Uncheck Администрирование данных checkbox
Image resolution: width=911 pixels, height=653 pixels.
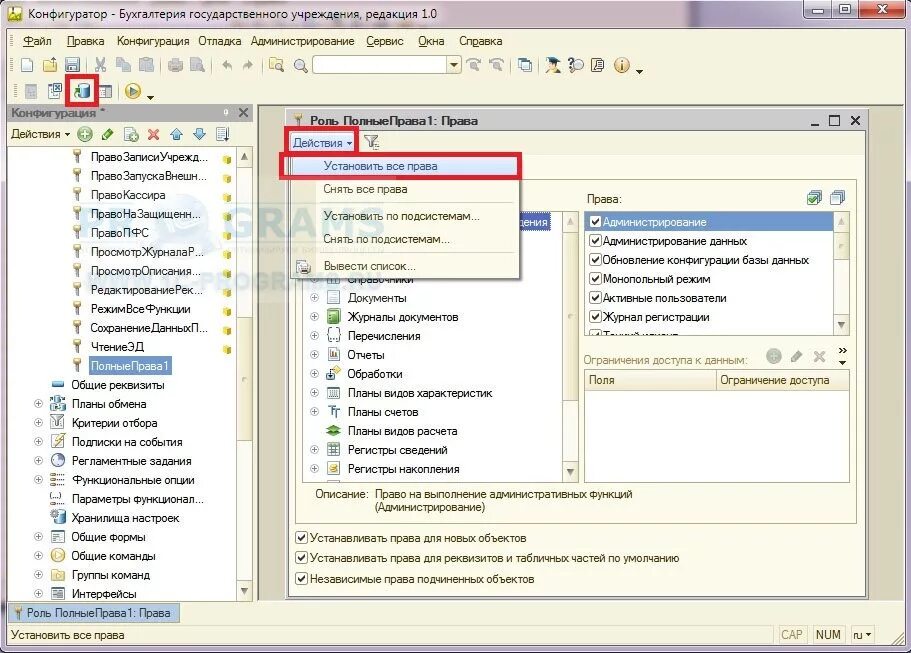(x=595, y=241)
